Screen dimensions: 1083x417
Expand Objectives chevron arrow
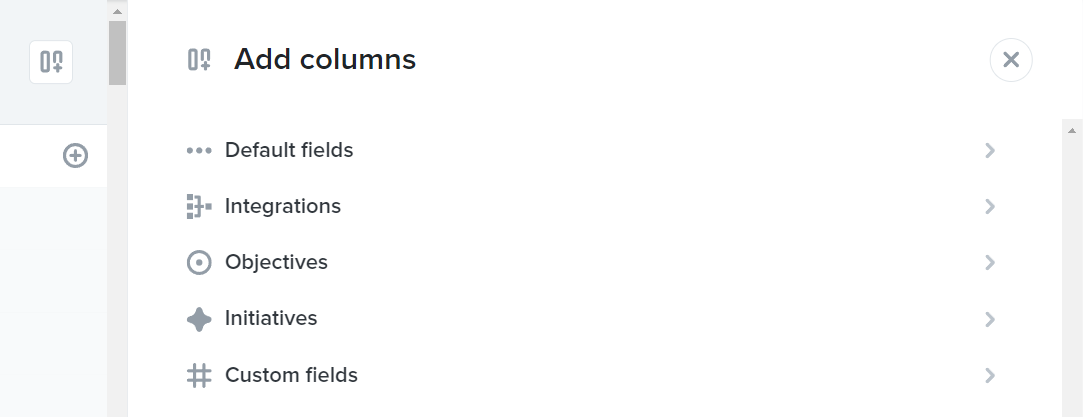990,262
